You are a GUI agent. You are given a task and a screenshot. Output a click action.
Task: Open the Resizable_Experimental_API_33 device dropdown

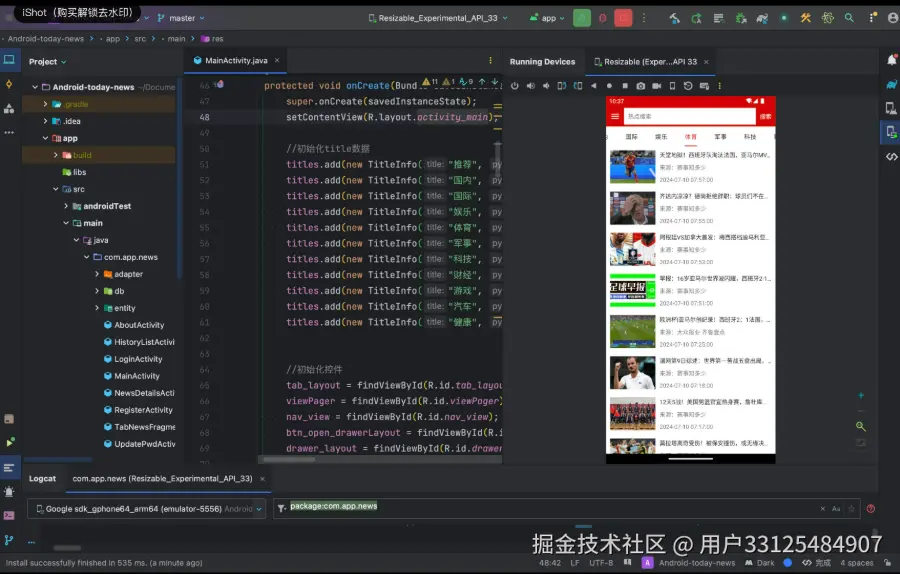pyautogui.click(x=438, y=18)
